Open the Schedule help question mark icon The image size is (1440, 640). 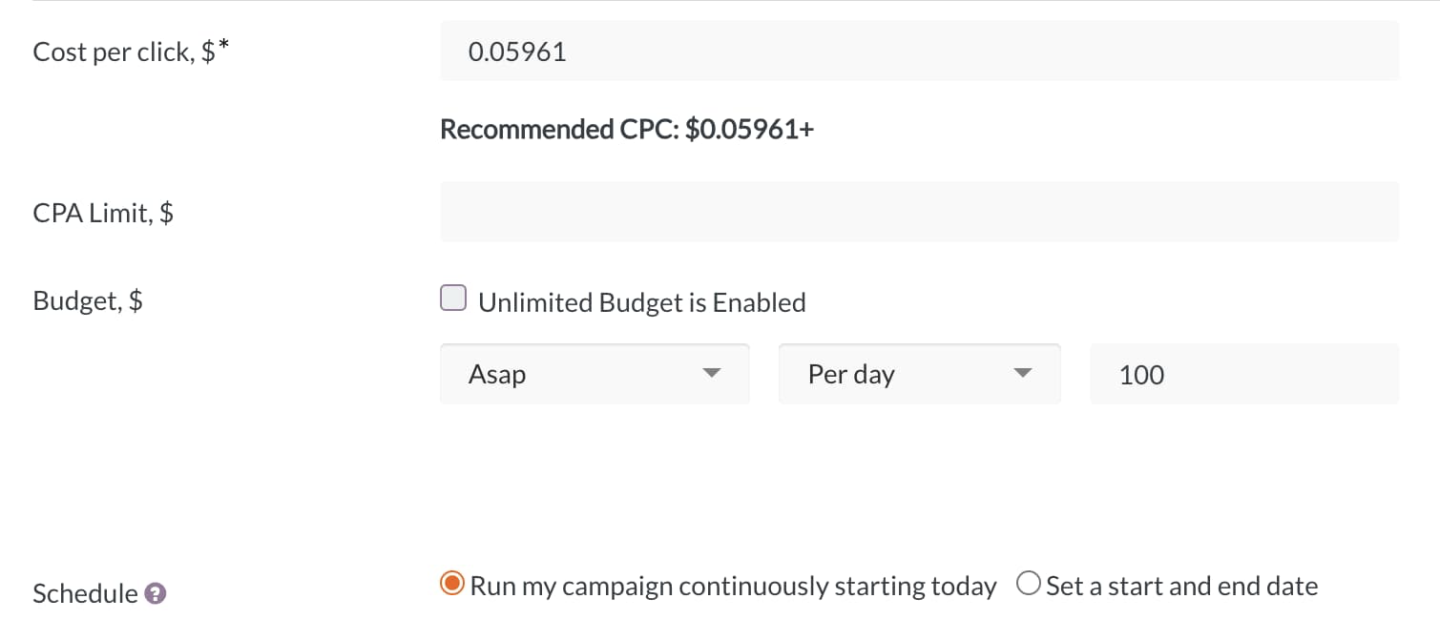tap(155, 594)
